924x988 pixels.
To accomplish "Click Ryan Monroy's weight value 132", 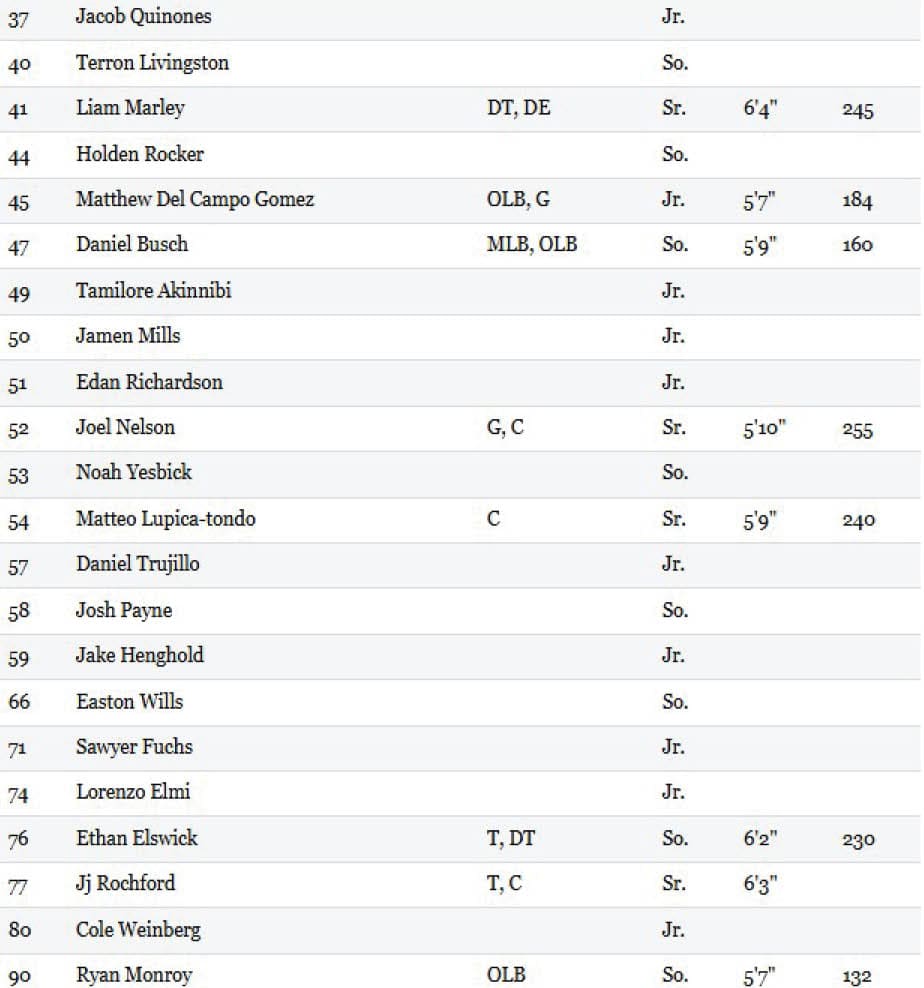I will pyautogui.click(x=857, y=977).
